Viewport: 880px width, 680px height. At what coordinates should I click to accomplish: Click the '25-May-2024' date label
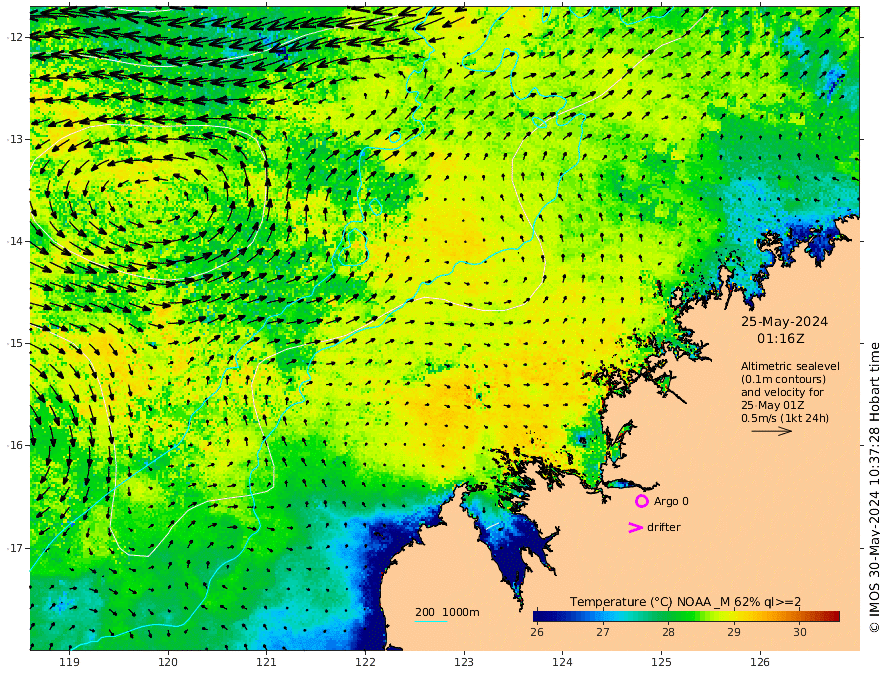pyautogui.click(x=784, y=321)
